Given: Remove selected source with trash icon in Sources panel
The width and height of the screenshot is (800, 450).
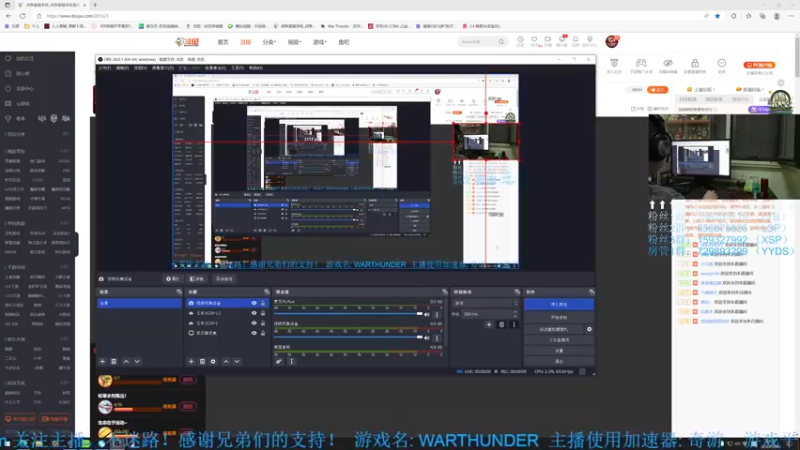Looking at the screenshot, I should point(202,361).
